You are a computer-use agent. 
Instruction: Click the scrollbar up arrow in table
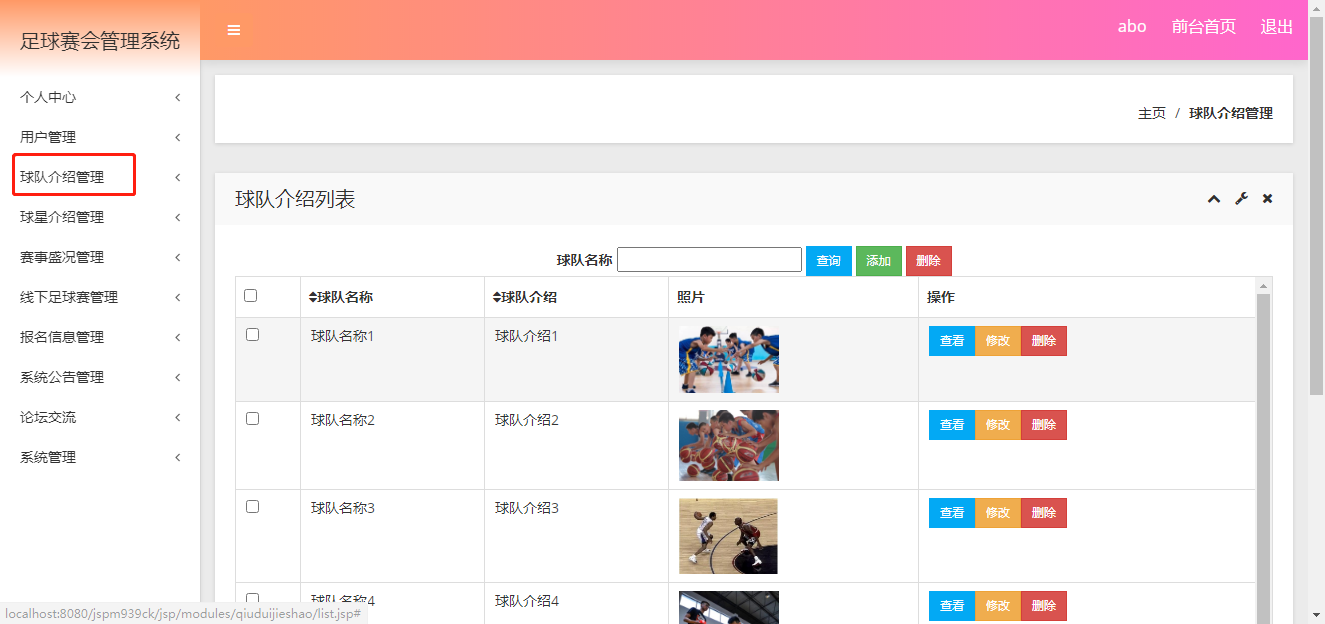point(1263,287)
